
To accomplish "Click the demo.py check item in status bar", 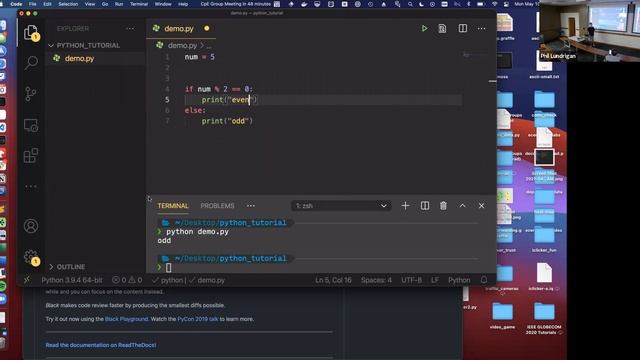I will tap(207, 280).
